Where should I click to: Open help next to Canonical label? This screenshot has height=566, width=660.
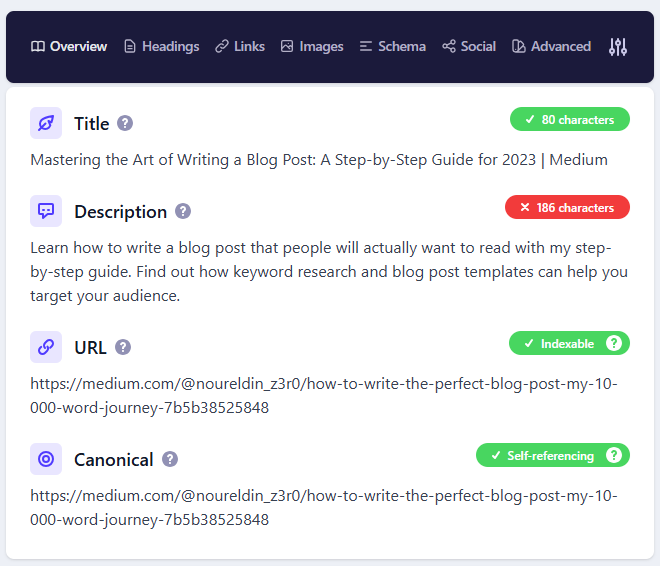click(170, 459)
